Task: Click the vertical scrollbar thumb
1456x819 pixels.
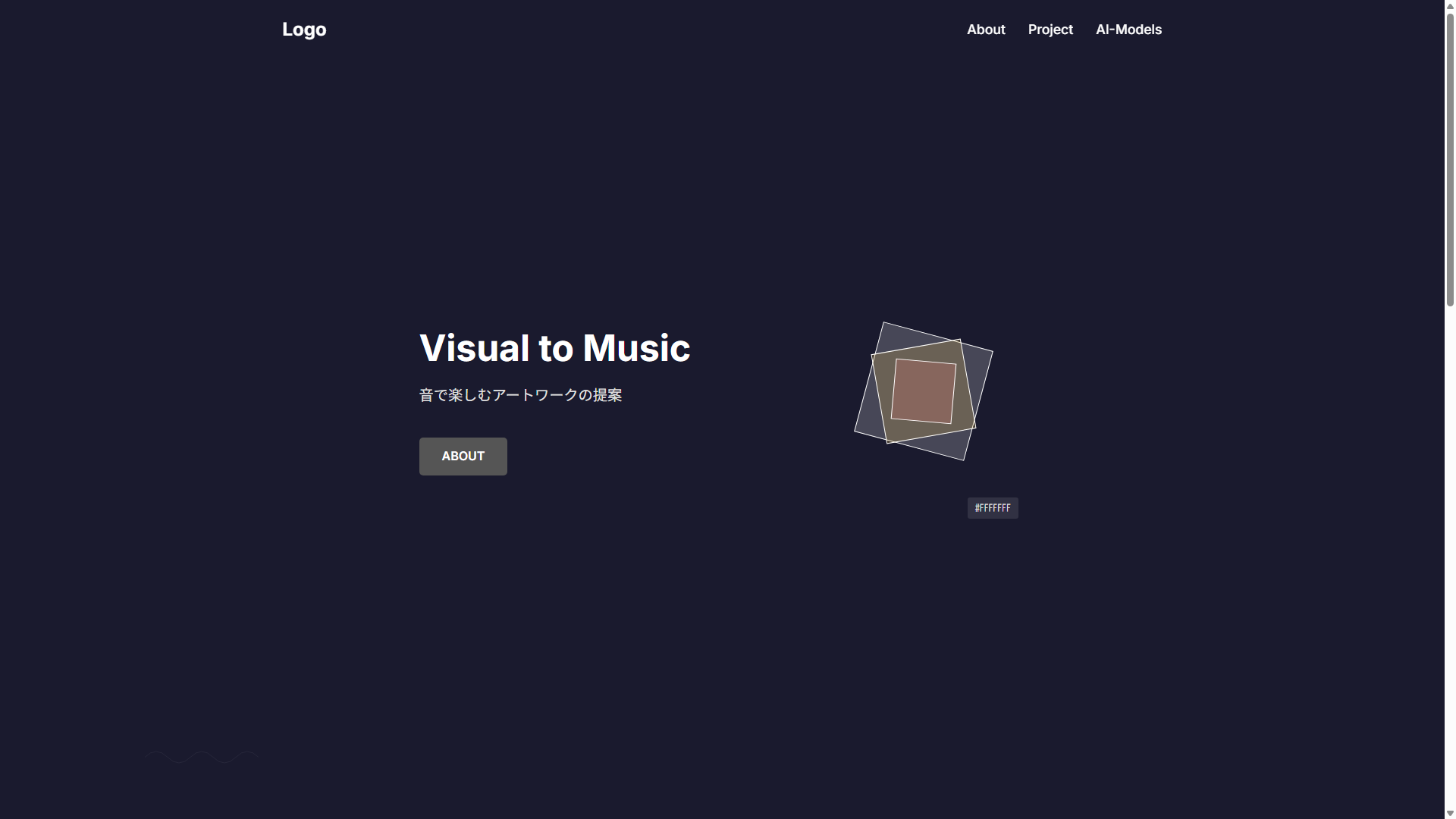Action: pos(1450,159)
